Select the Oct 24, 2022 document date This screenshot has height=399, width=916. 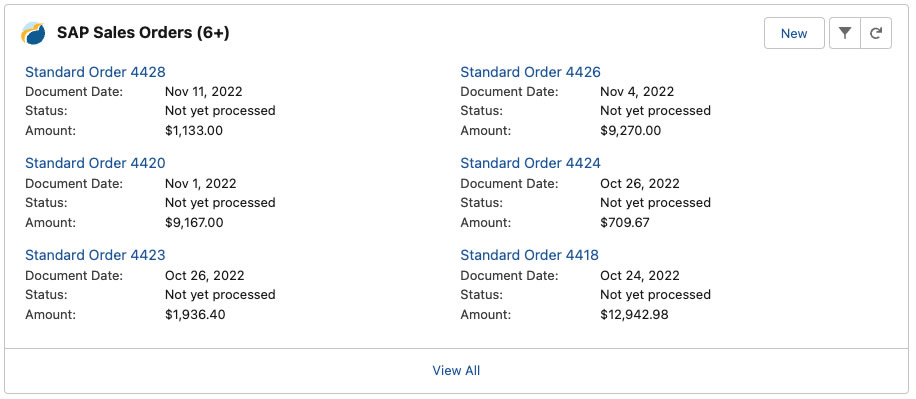[x=640, y=275]
